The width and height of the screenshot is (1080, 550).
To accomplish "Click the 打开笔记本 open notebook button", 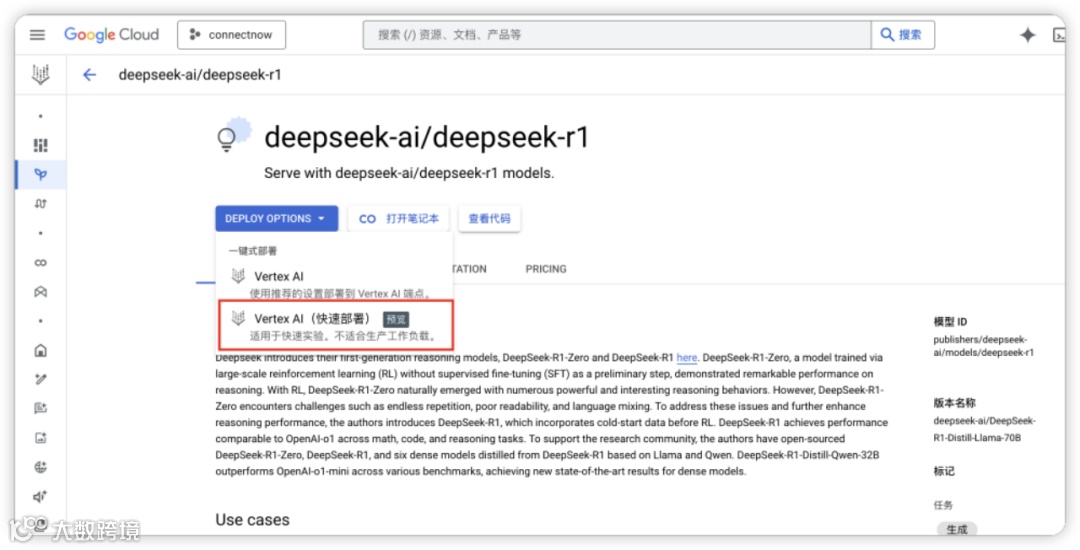I will click(x=399, y=218).
